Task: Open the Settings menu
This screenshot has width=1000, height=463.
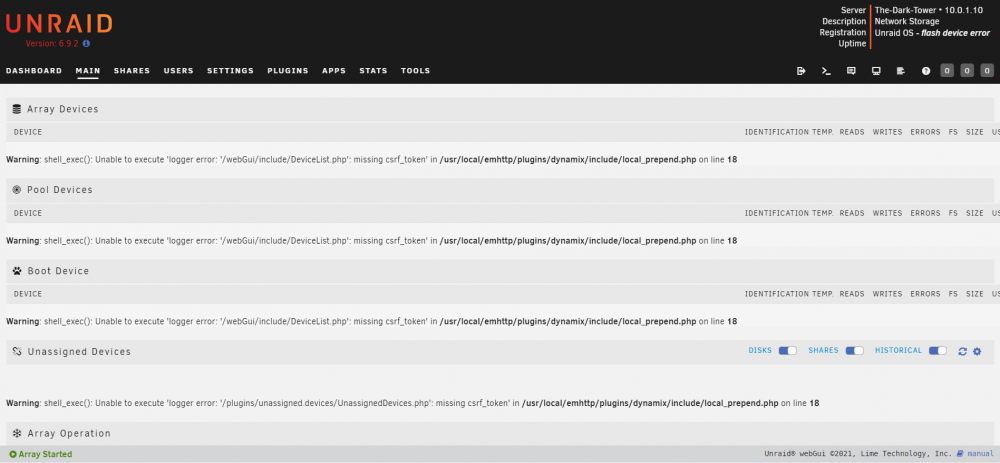Action: coord(230,71)
